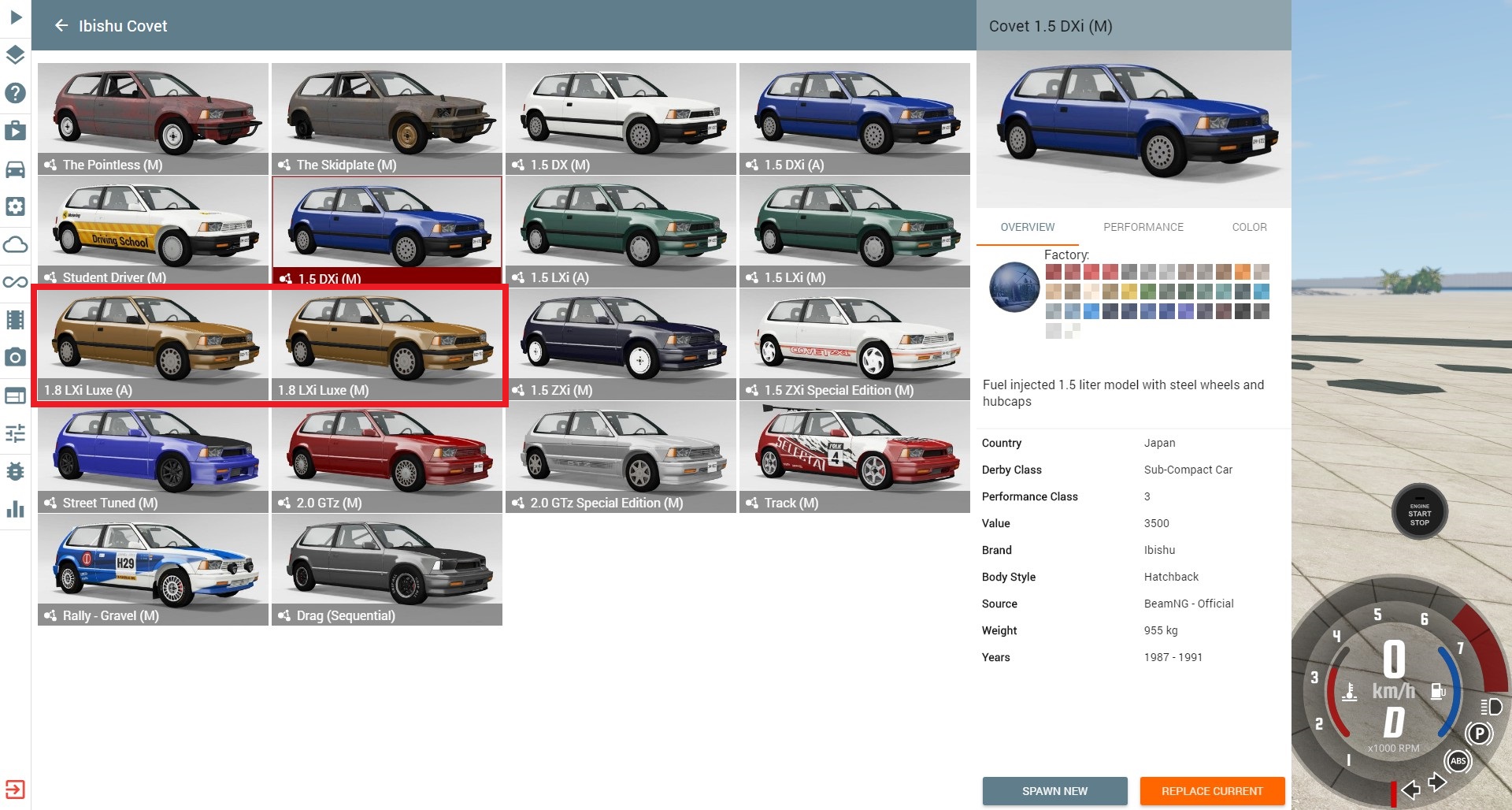The width and height of the screenshot is (1512, 810).
Task: Click the left turn signal arrow
Action: [x=1410, y=789]
